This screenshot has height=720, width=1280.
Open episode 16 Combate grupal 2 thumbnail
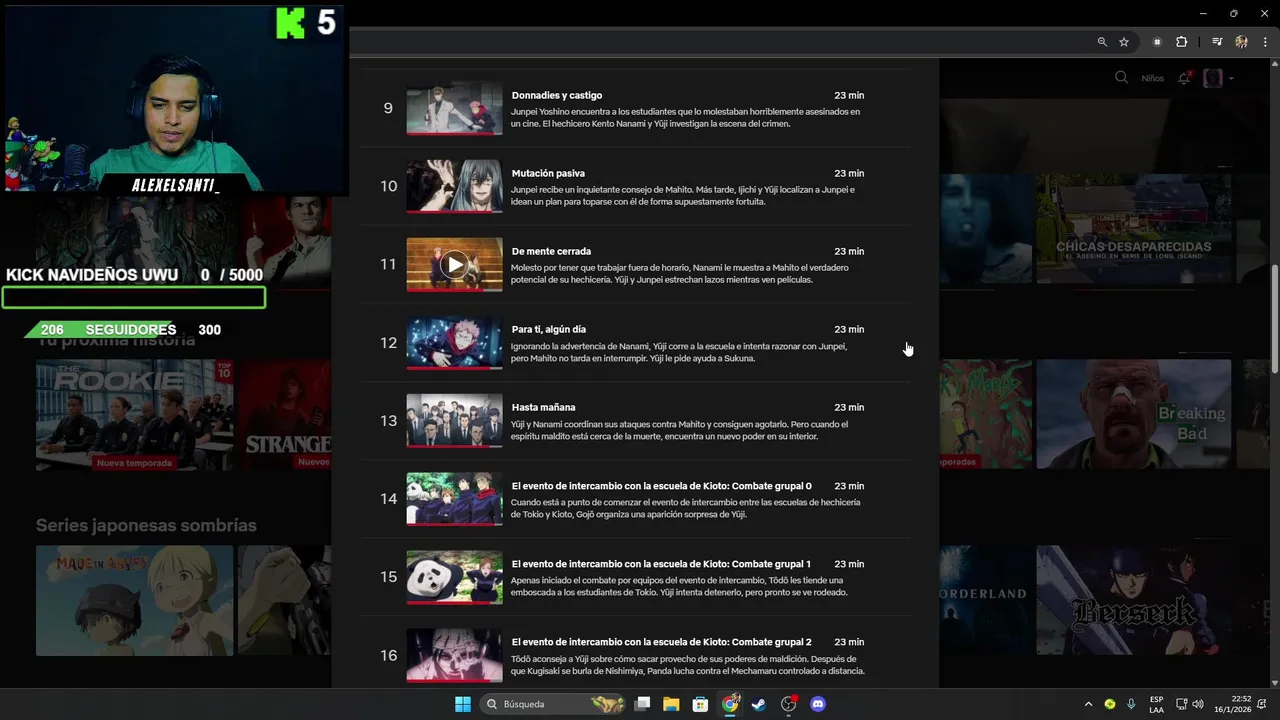pos(454,655)
